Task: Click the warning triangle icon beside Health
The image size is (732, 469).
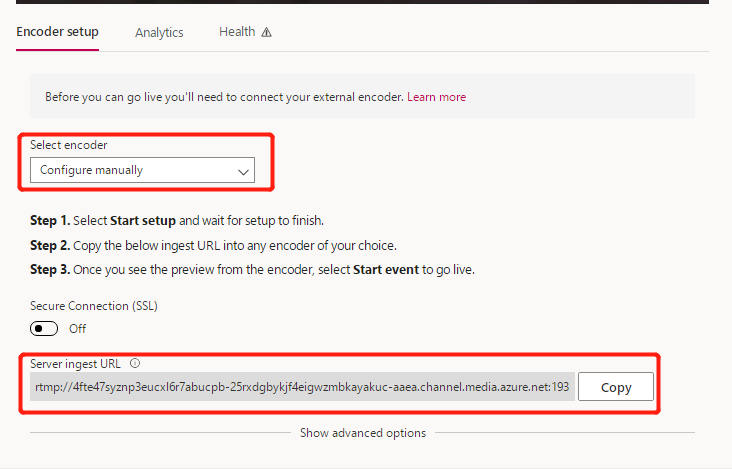Action: coord(266,32)
